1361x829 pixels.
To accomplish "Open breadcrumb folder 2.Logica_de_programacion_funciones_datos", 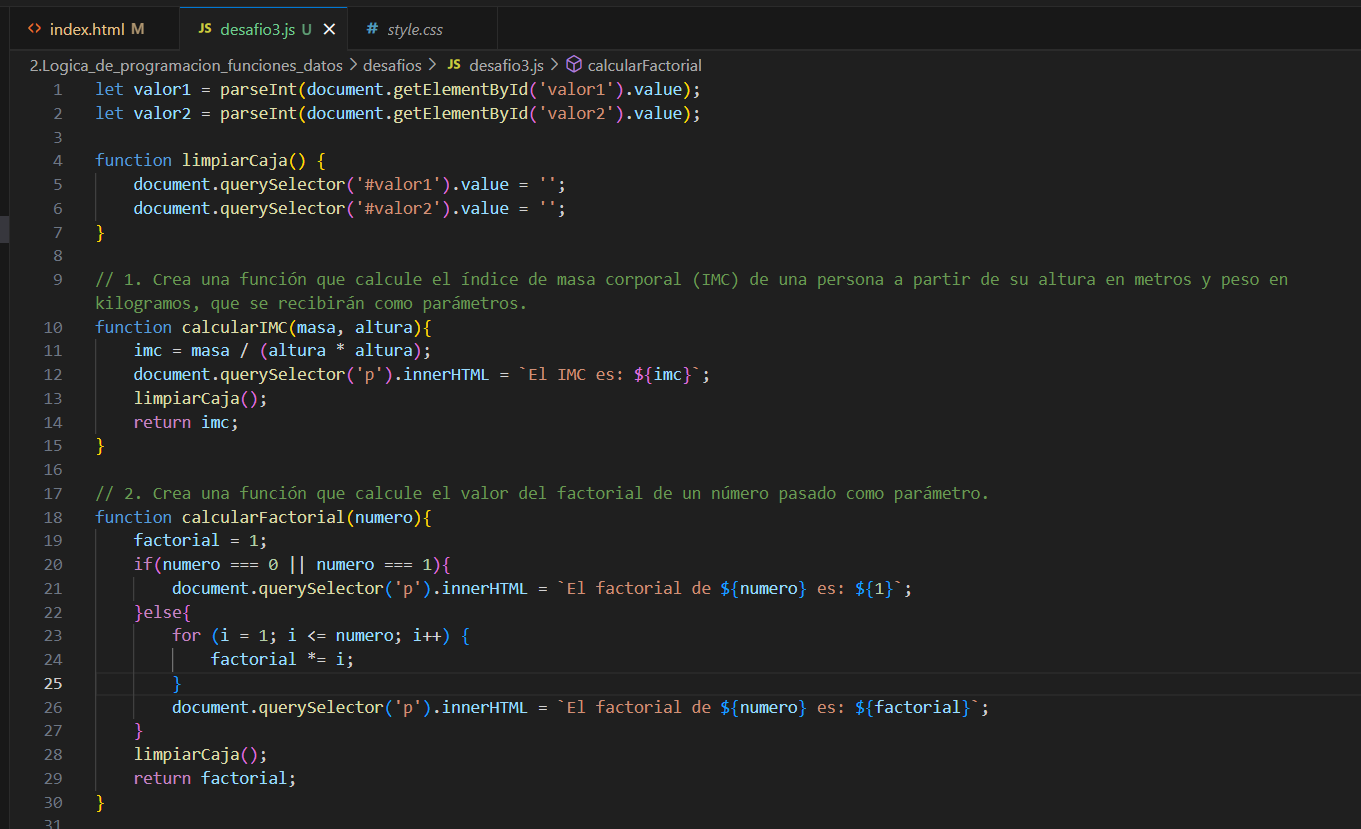I will (186, 65).
